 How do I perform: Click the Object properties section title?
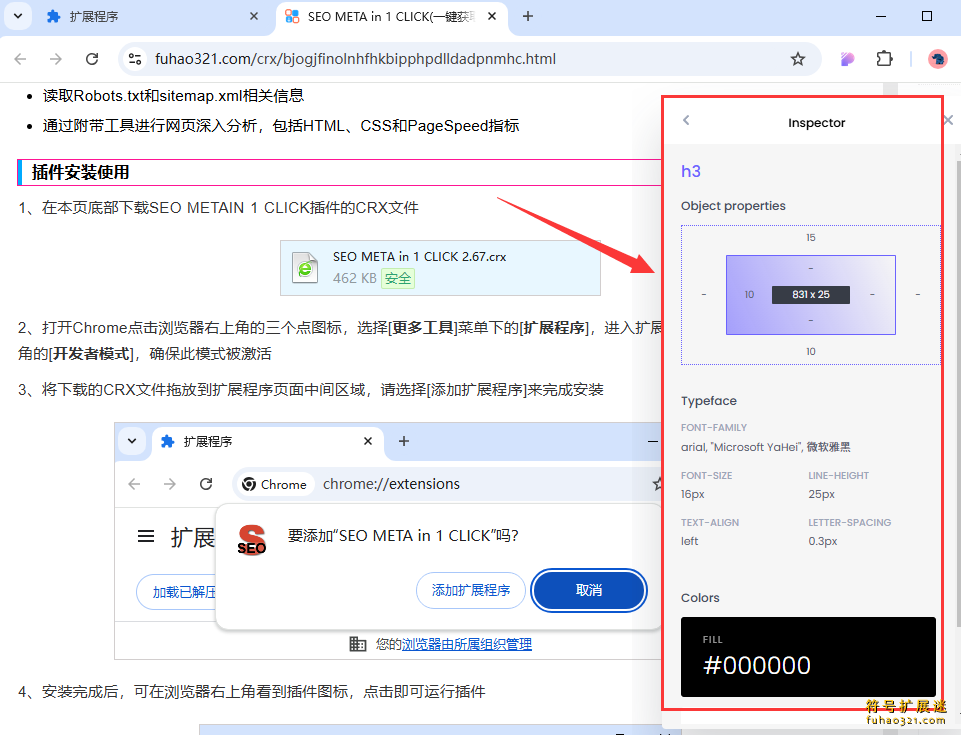(733, 206)
